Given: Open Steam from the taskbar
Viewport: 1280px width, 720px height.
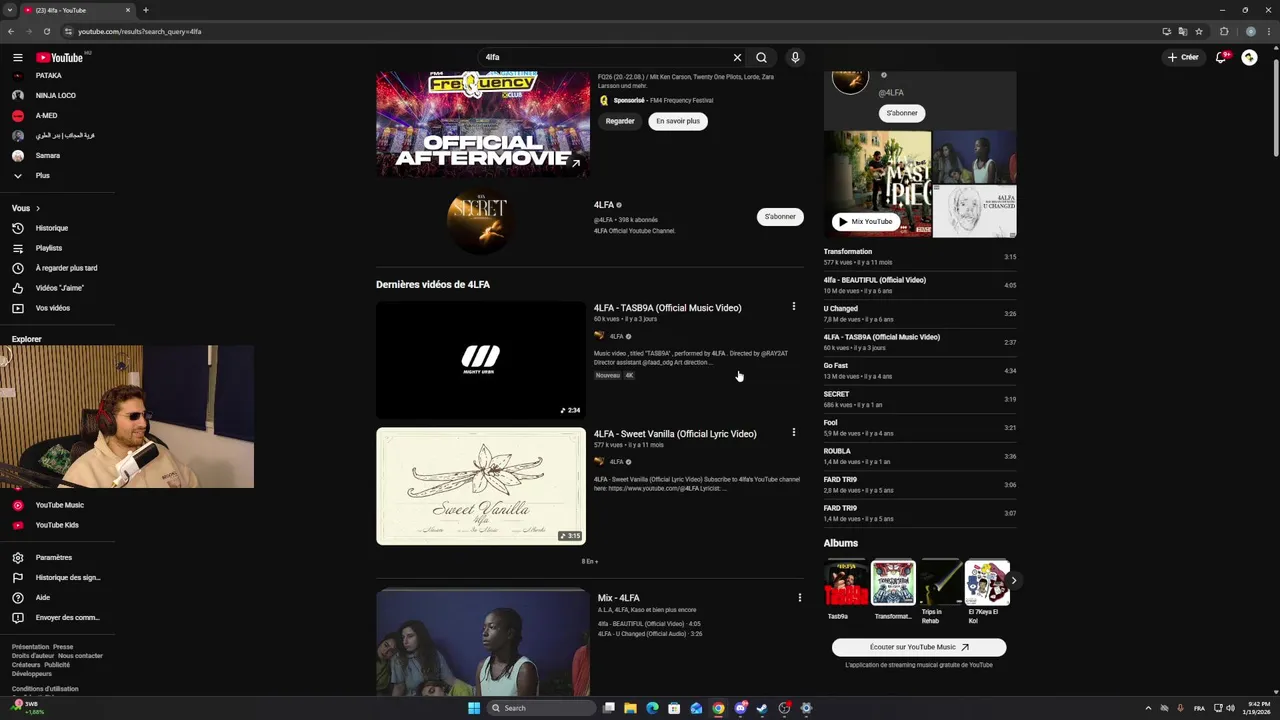Looking at the screenshot, I should pyautogui.click(x=762, y=708).
